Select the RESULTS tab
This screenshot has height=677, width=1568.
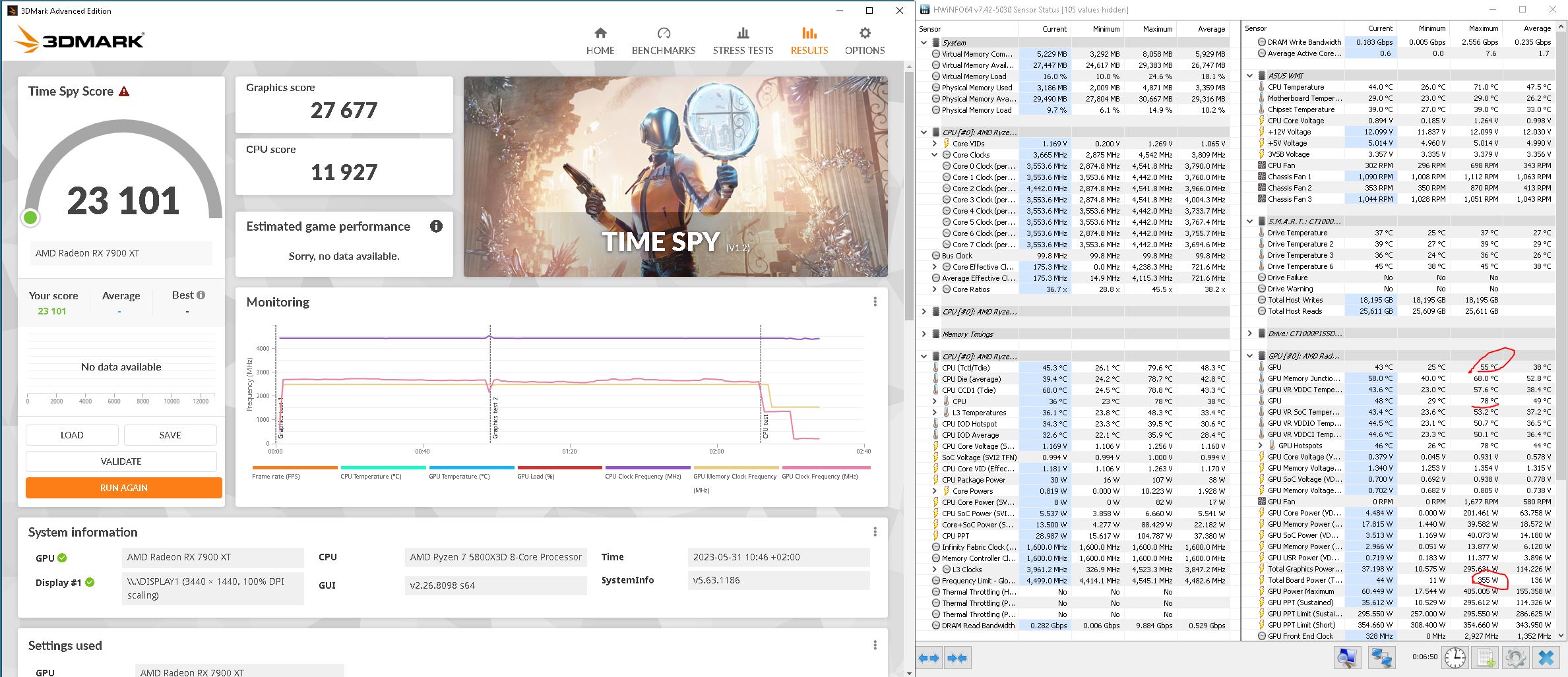point(809,41)
